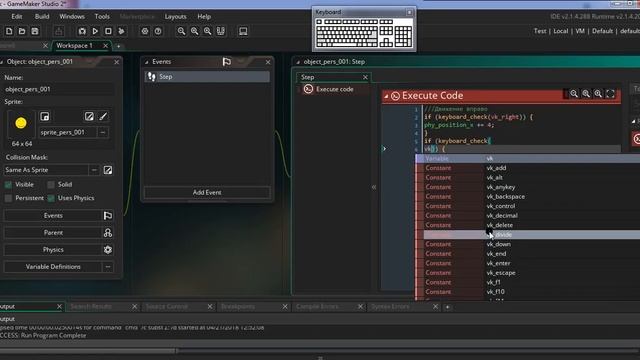Toggle the Visible checkbox
The height and width of the screenshot is (360, 640).
point(8,184)
